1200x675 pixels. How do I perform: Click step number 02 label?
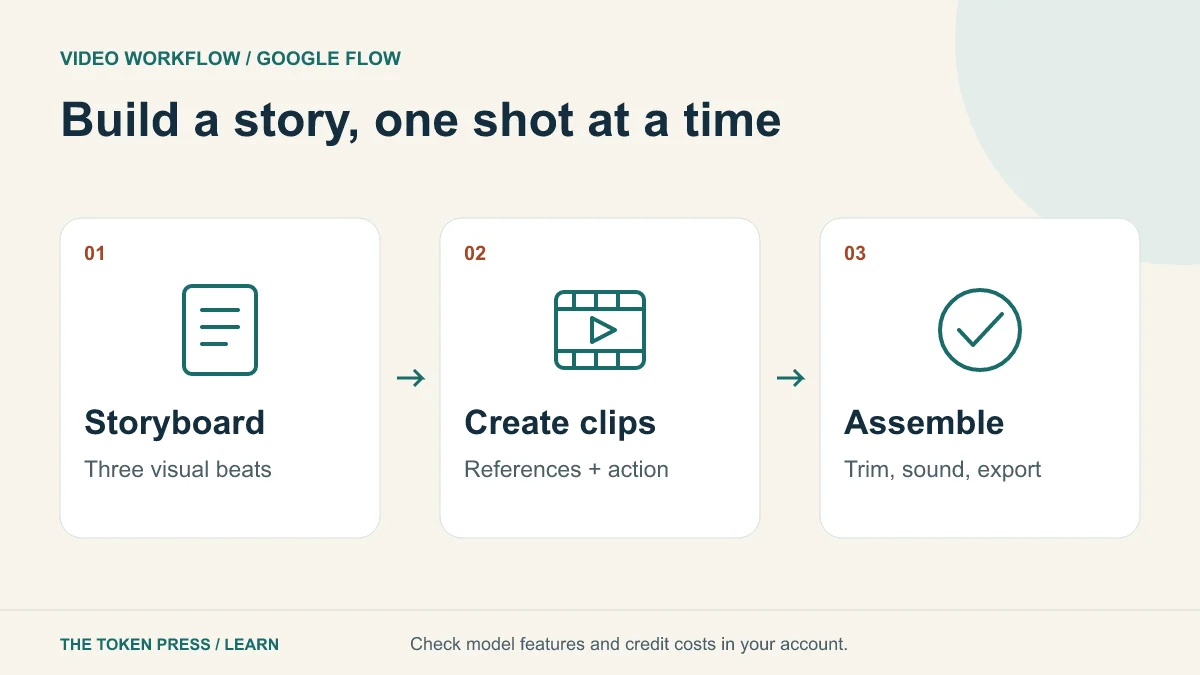click(x=475, y=254)
